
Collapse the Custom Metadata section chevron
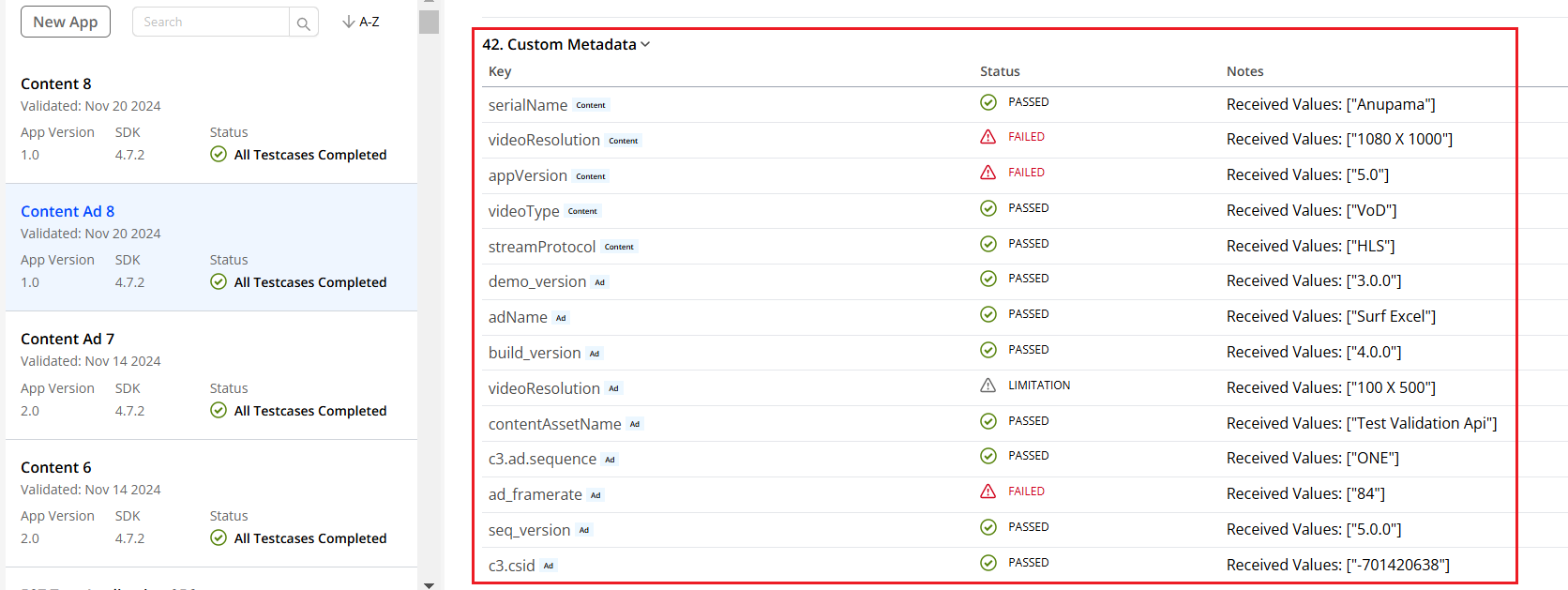pos(645,45)
